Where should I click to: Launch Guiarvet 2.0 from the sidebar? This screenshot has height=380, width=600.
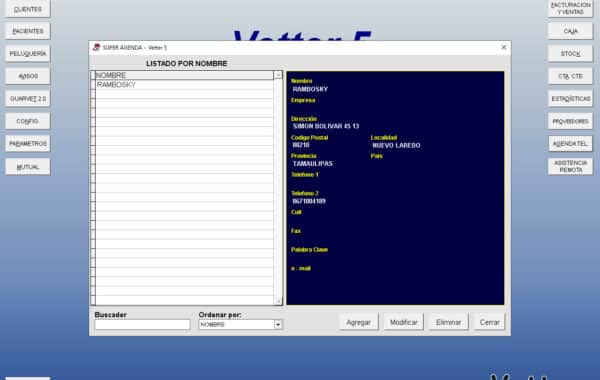[28, 99]
